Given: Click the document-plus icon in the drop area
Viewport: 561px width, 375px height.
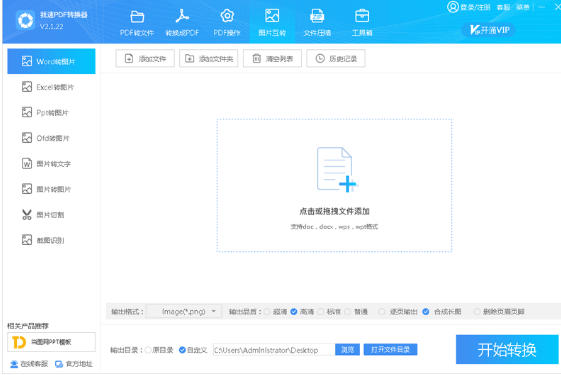Looking at the screenshot, I should pos(336,169).
